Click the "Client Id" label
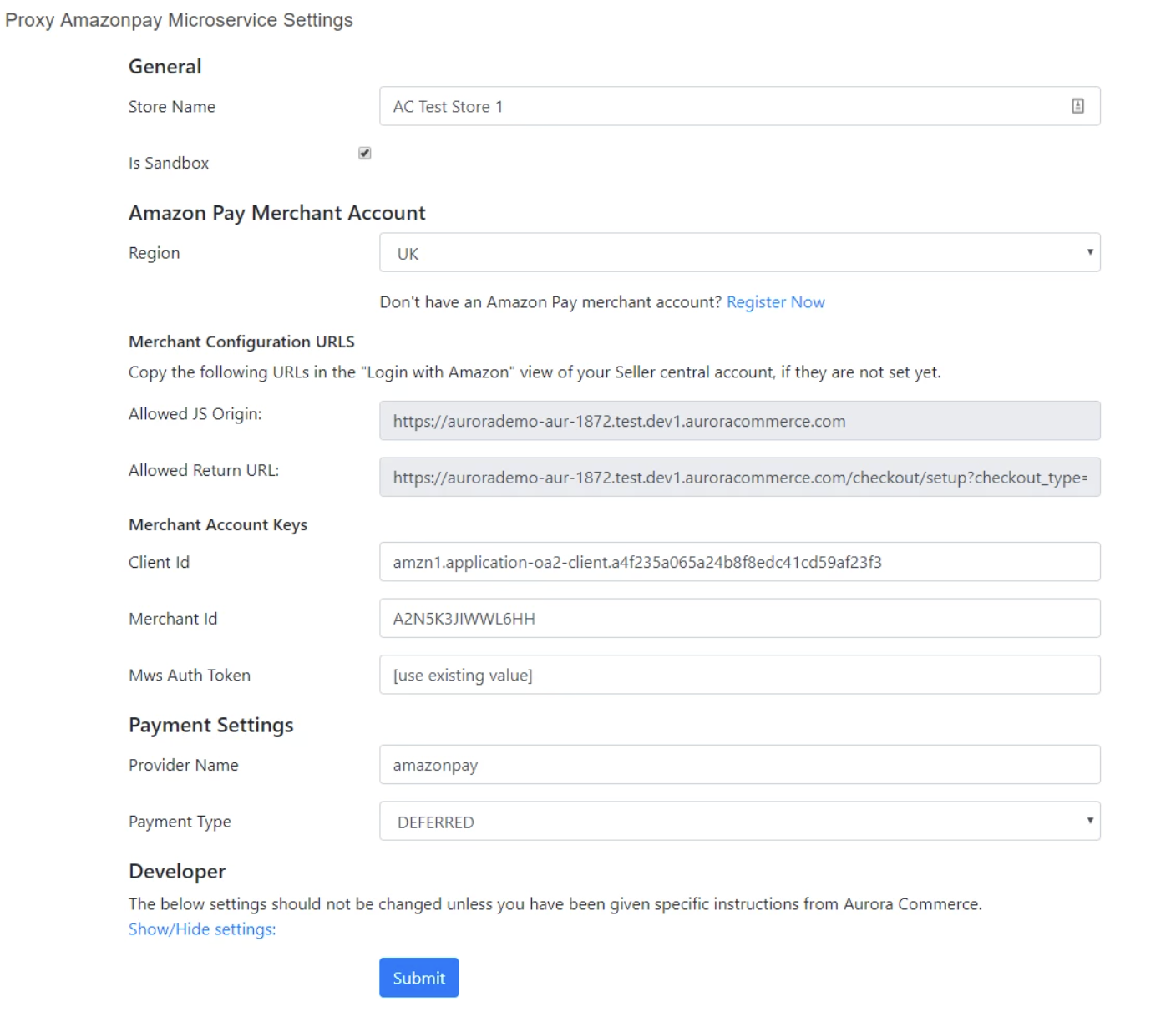 (160, 562)
